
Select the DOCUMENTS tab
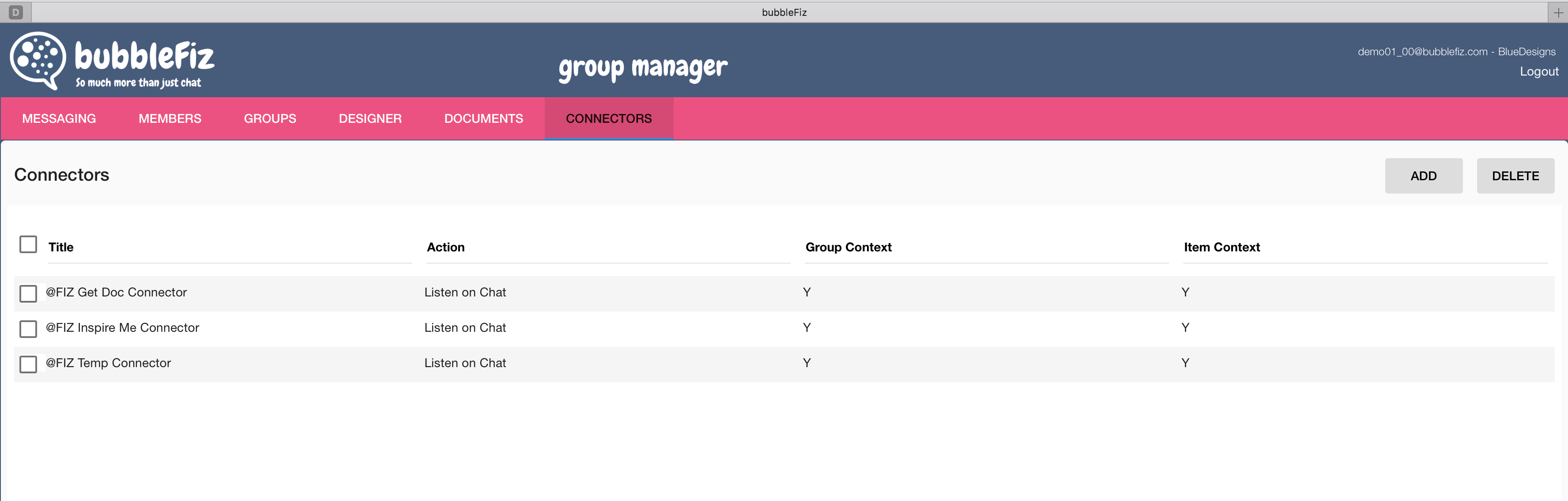click(483, 119)
